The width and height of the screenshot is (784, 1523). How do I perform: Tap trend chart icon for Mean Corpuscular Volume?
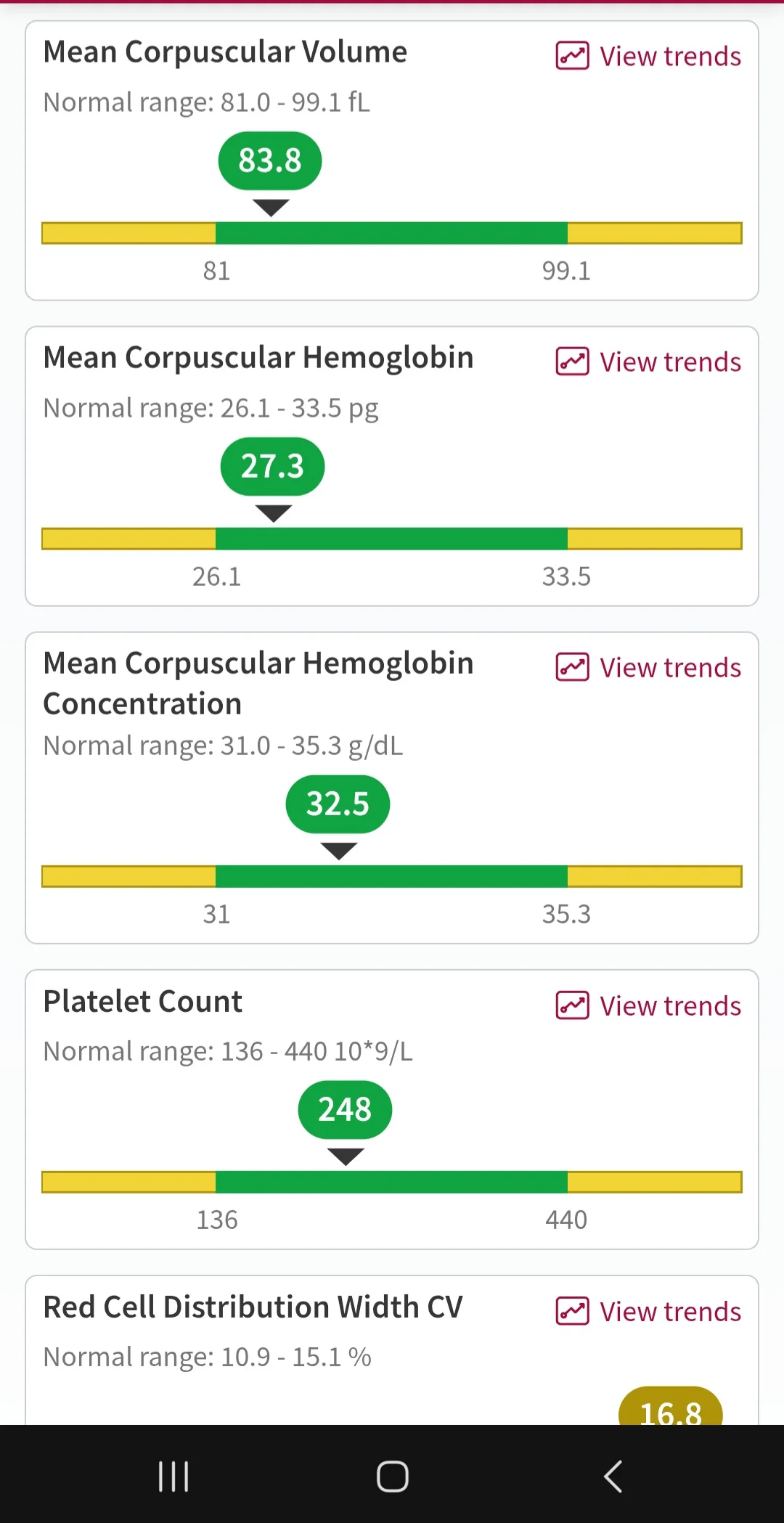click(572, 56)
